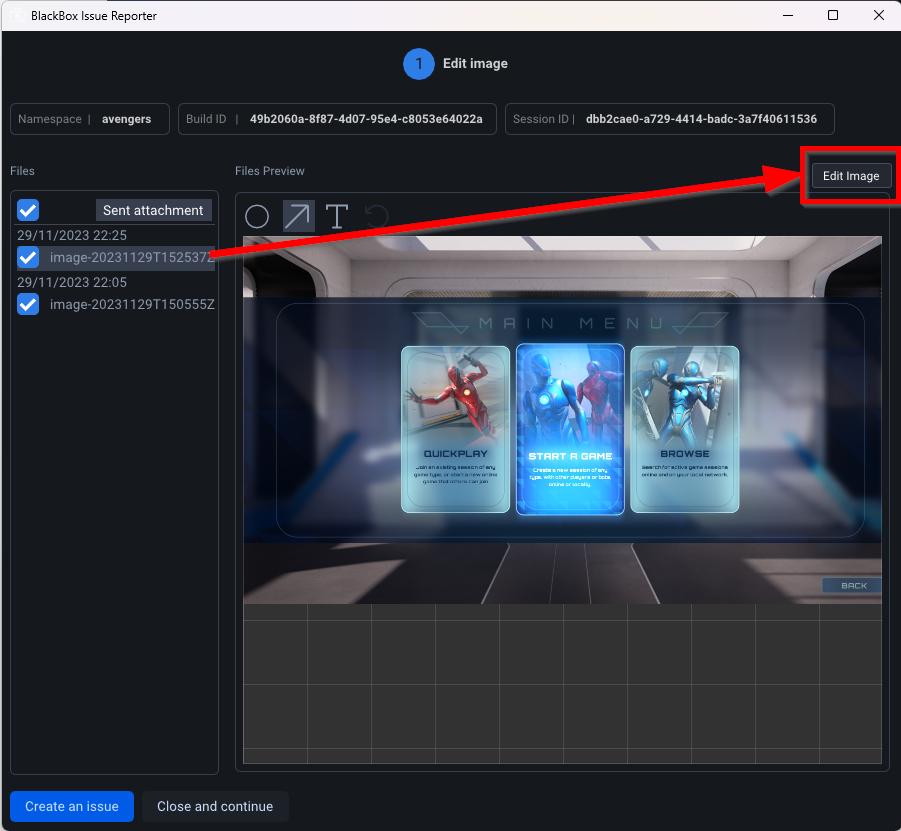Click the Browse card in preview

point(684,429)
